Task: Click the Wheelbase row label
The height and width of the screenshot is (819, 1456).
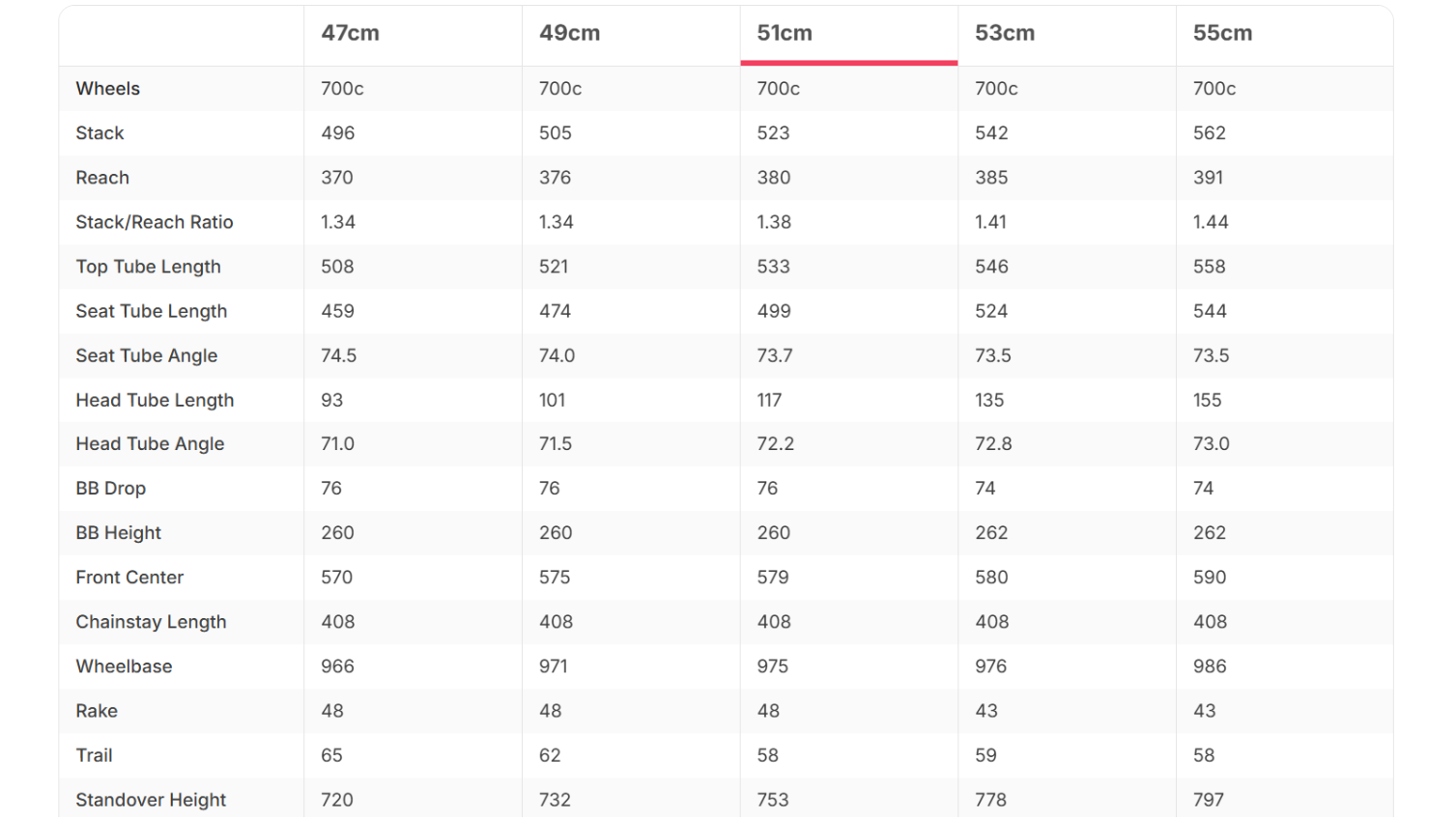Action: (124, 666)
